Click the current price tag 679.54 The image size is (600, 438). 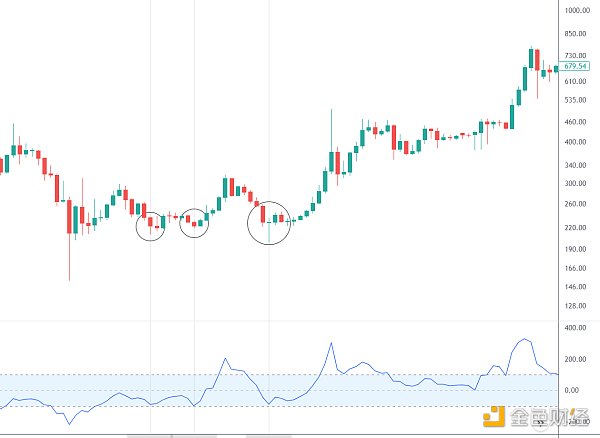coord(574,66)
